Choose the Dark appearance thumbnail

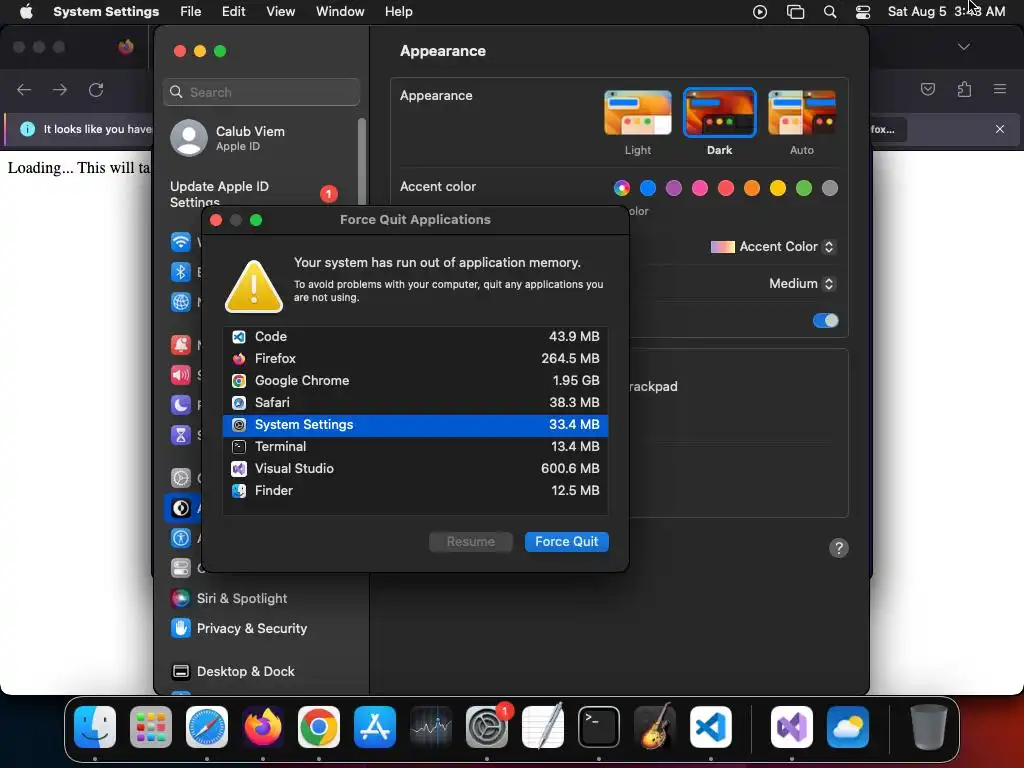719,112
